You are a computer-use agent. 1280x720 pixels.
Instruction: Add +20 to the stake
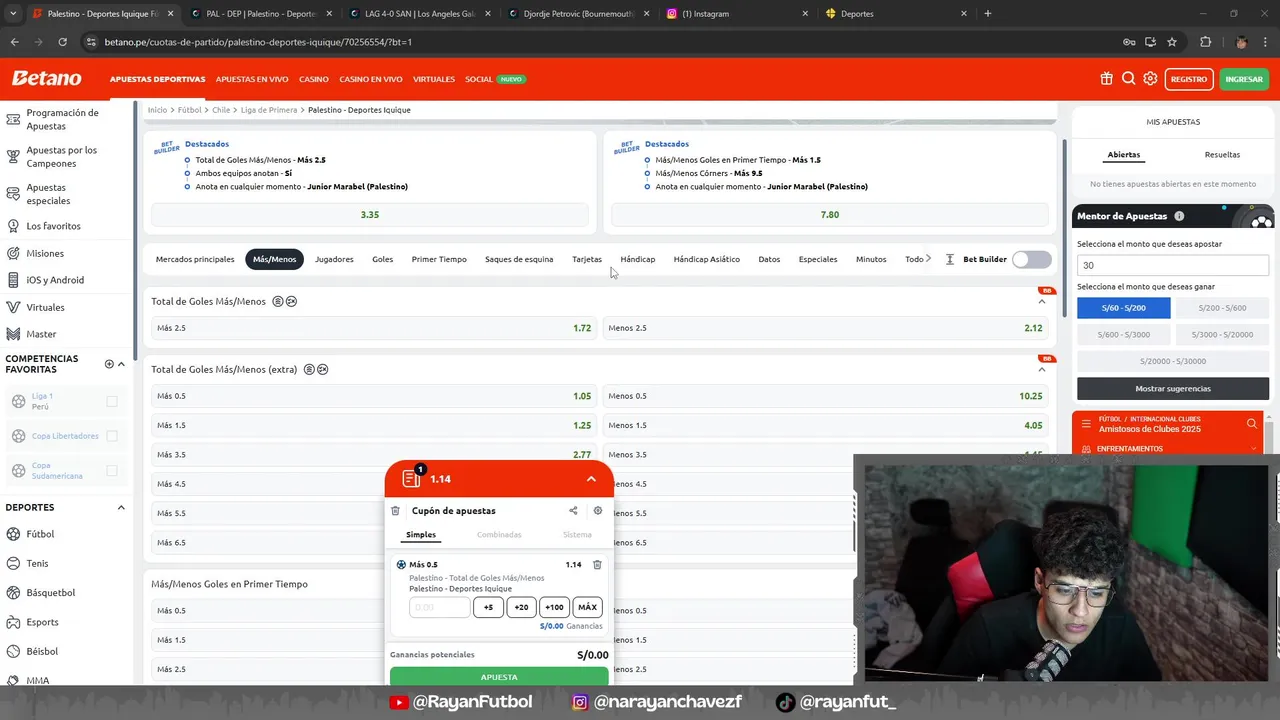[x=521, y=607]
